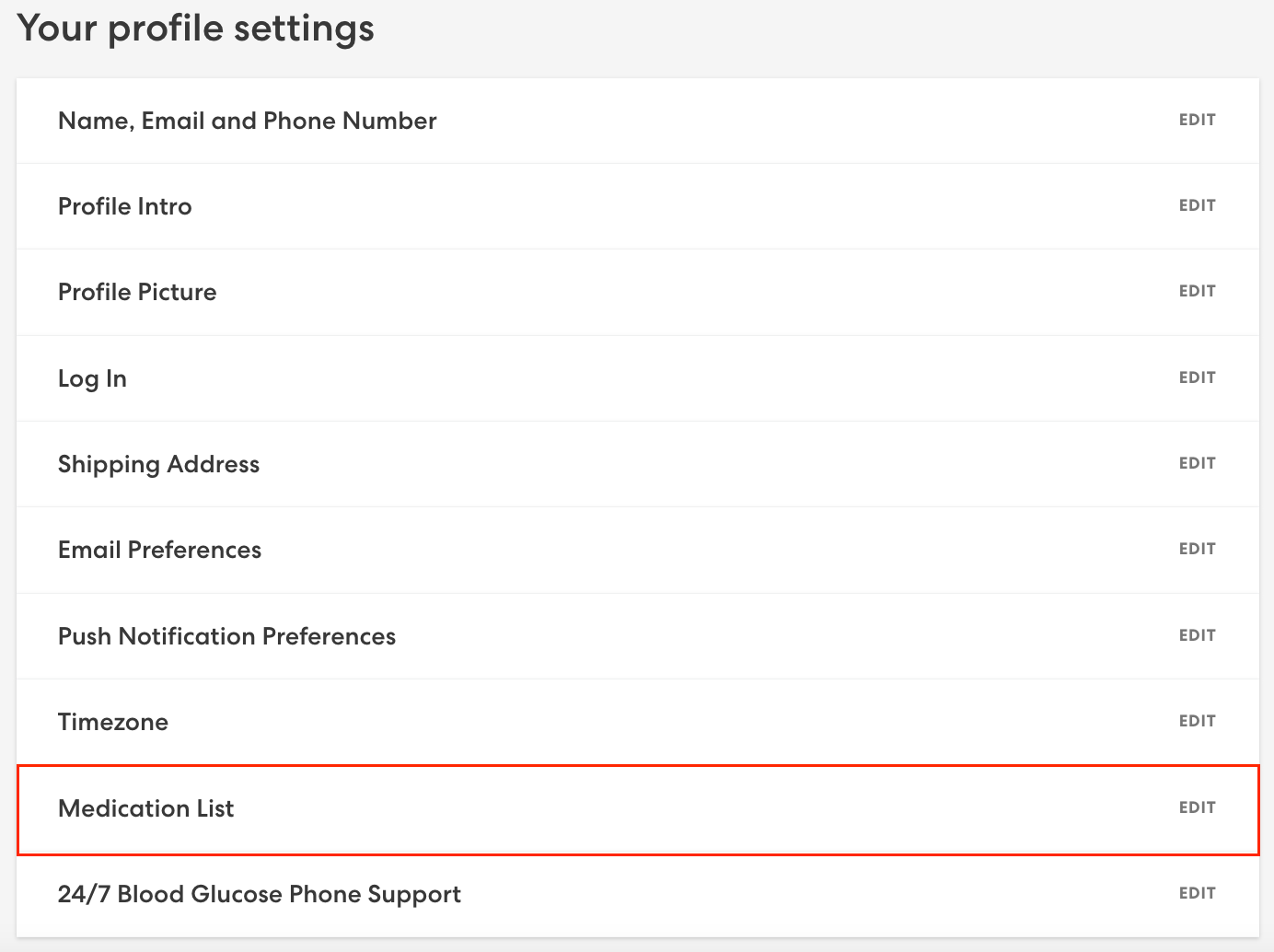
Task: Edit Email Preferences
Action: [1197, 549]
